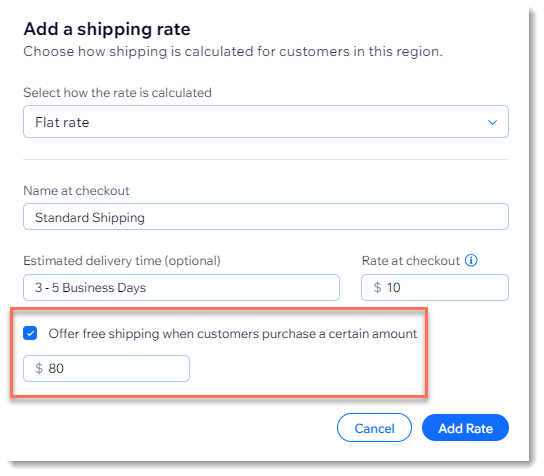Uncheck the offer free shipping checkbox
The width and height of the screenshot is (544, 476).
[x=30, y=333]
